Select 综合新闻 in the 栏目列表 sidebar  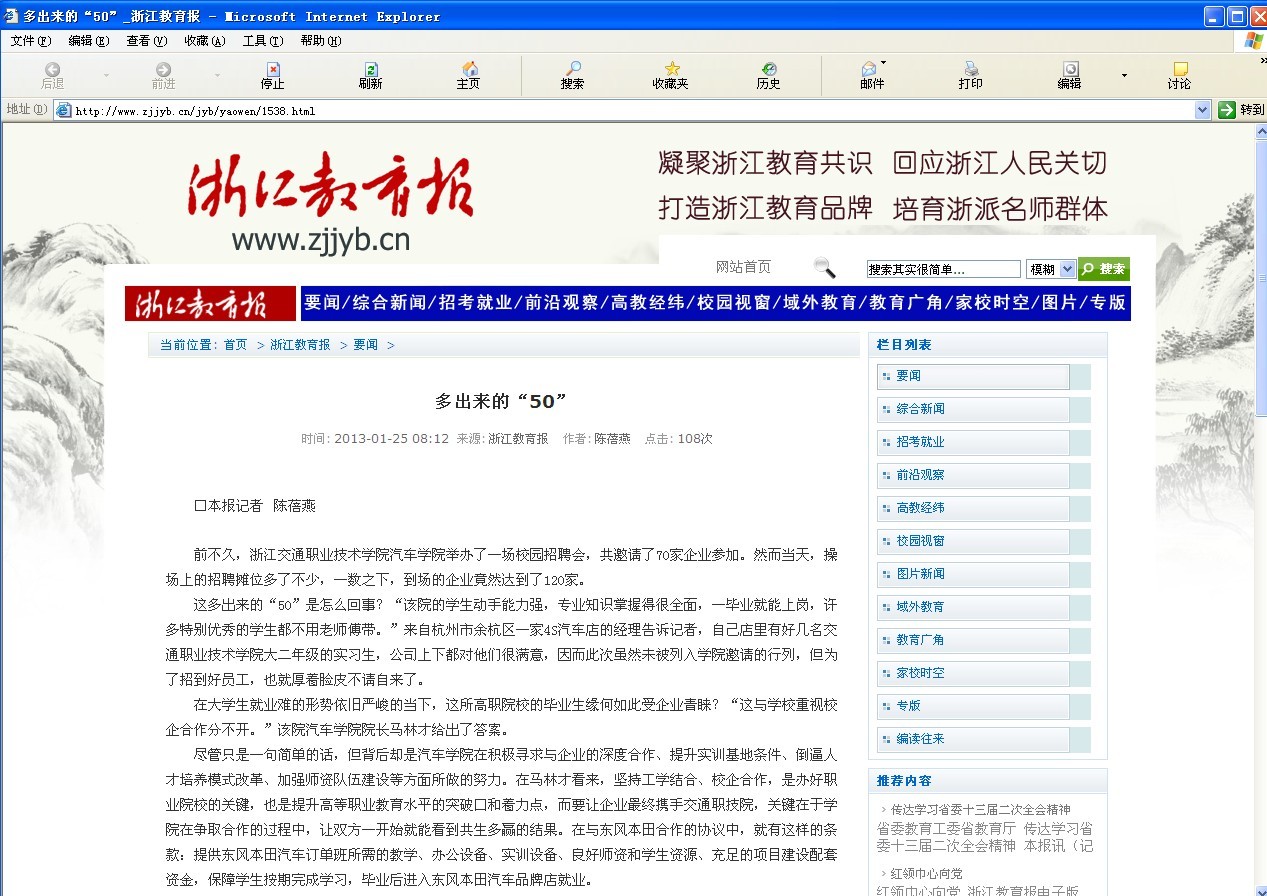tap(973, 409)
